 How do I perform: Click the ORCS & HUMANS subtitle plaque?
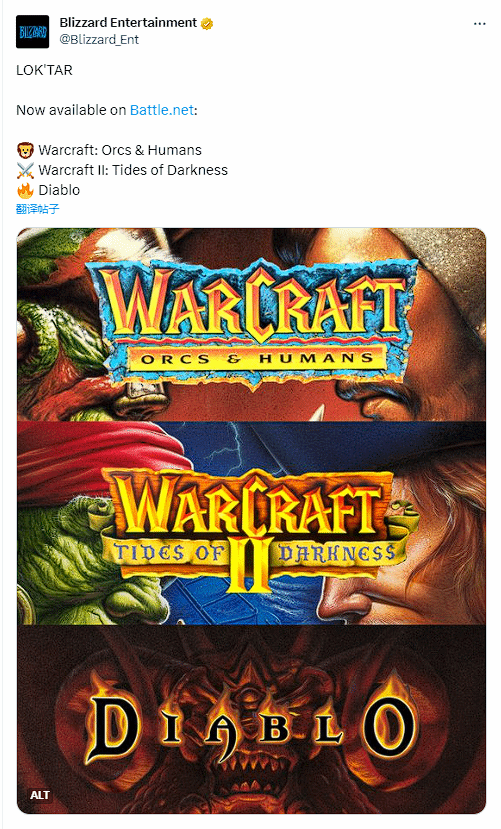click(x=256, y=360)
